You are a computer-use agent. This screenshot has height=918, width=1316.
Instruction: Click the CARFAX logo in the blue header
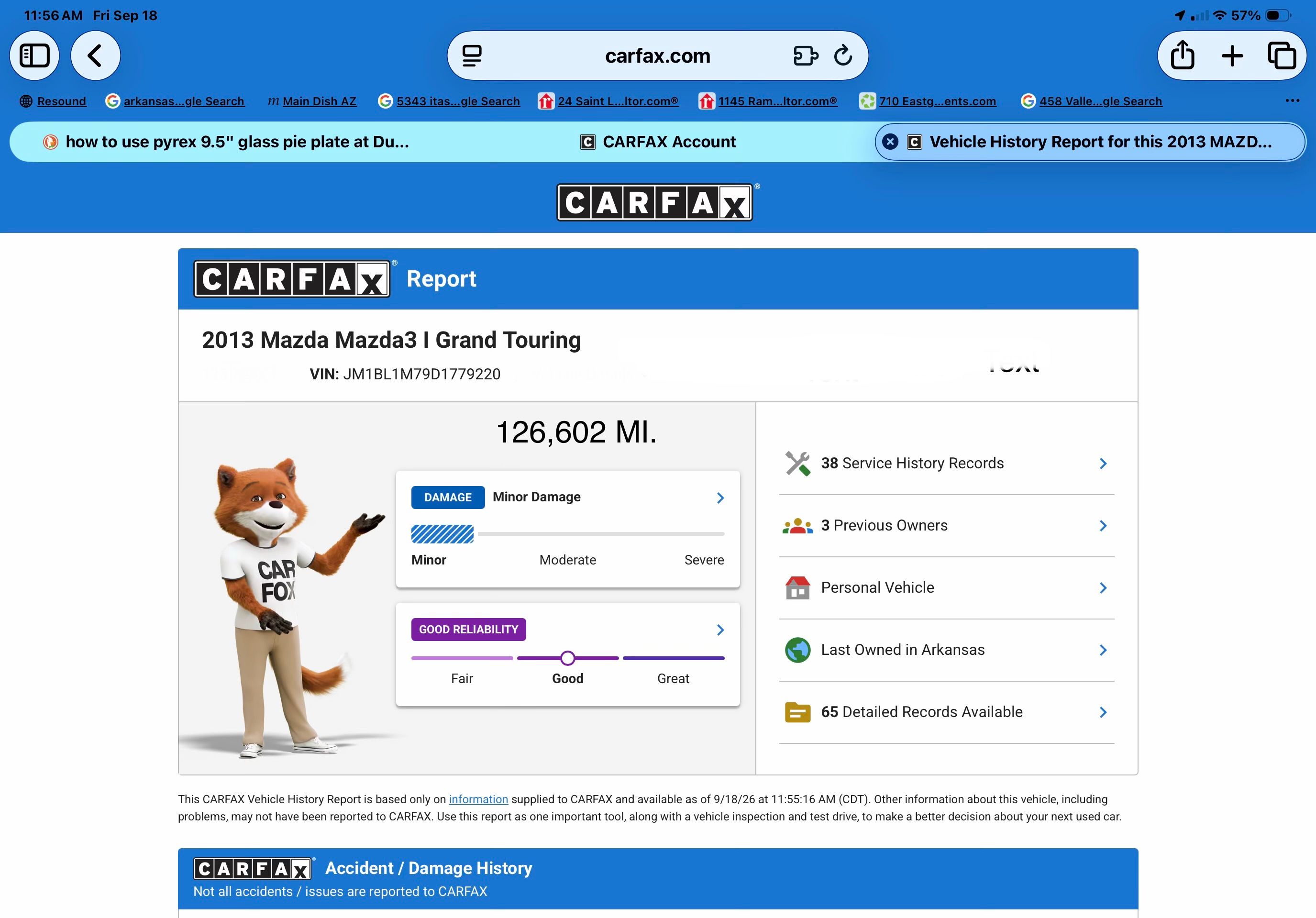point(655,202)
